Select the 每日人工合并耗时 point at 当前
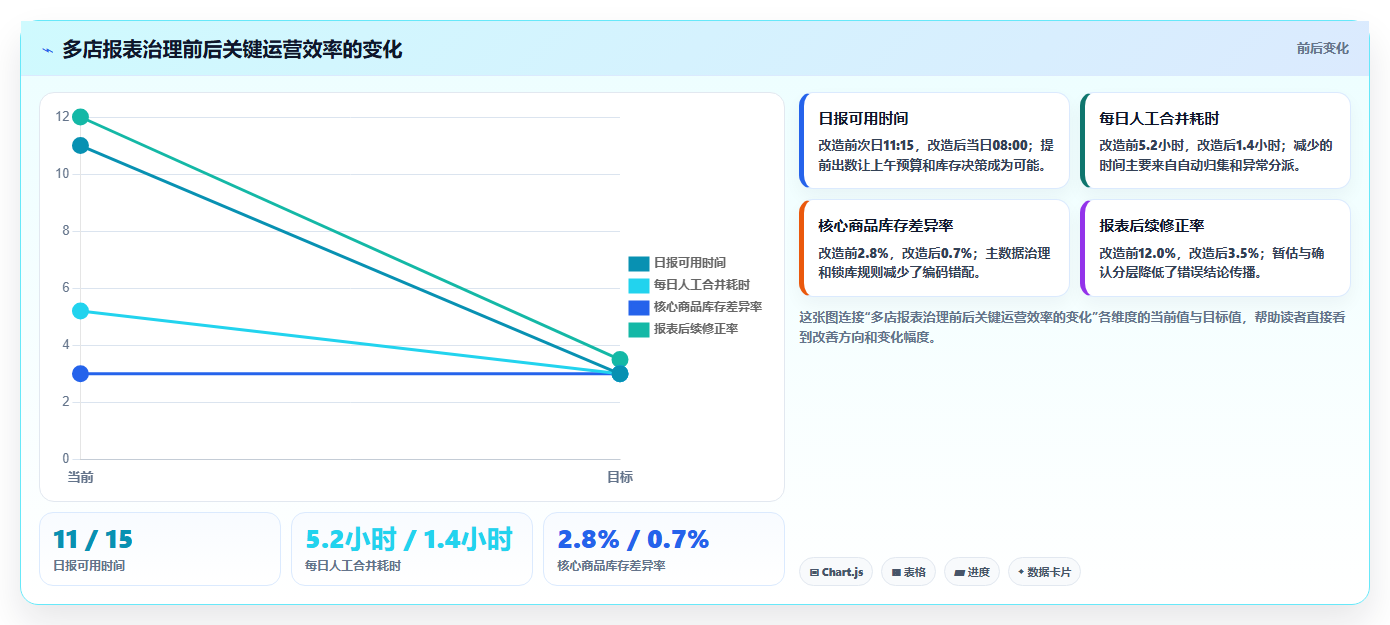1390x625 pixels. coord(80,311)
